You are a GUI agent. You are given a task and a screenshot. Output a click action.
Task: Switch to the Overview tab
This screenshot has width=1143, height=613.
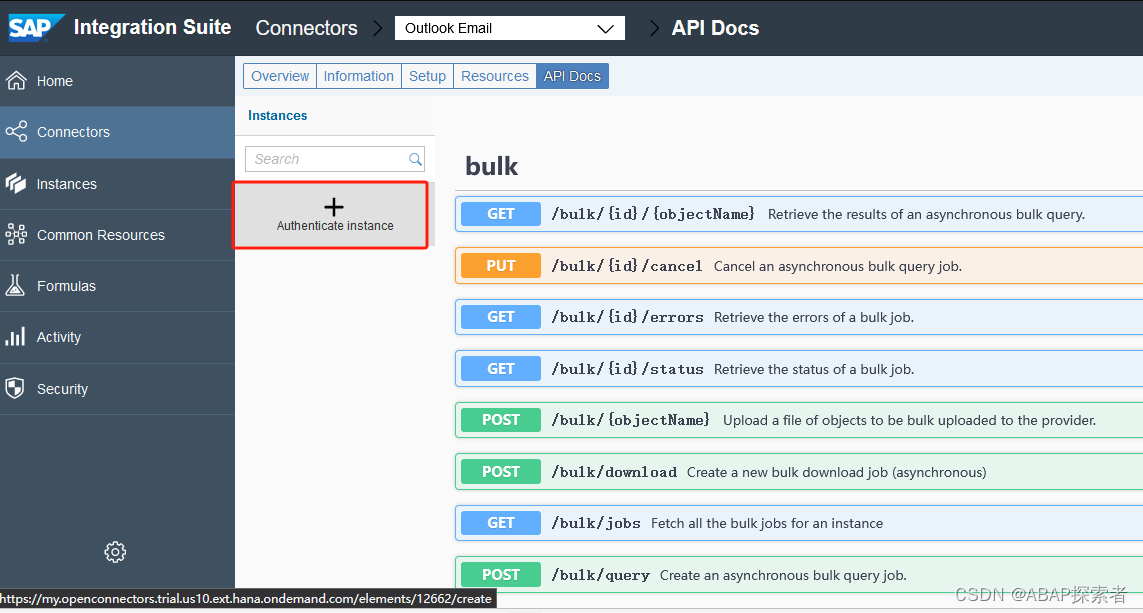tap(280, 76)
